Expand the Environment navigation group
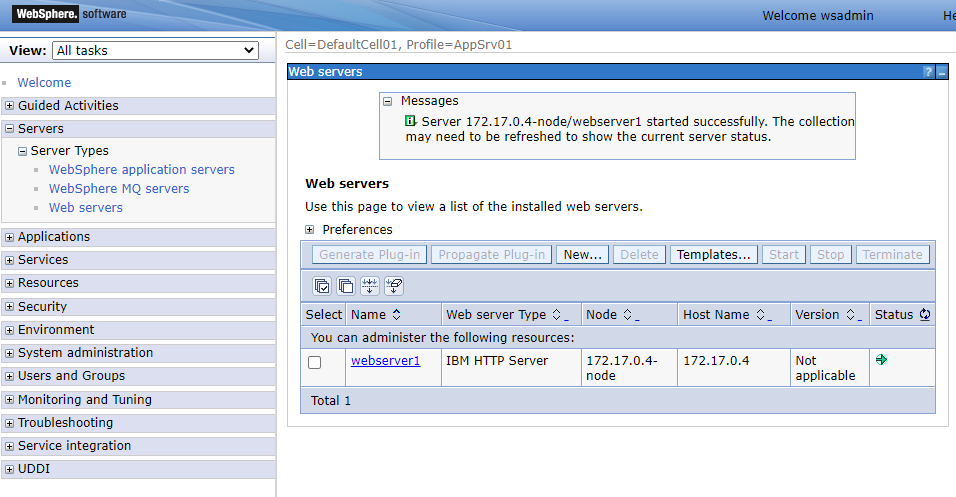This screenshot has width=956, height=497. click(x=9, y=331)
